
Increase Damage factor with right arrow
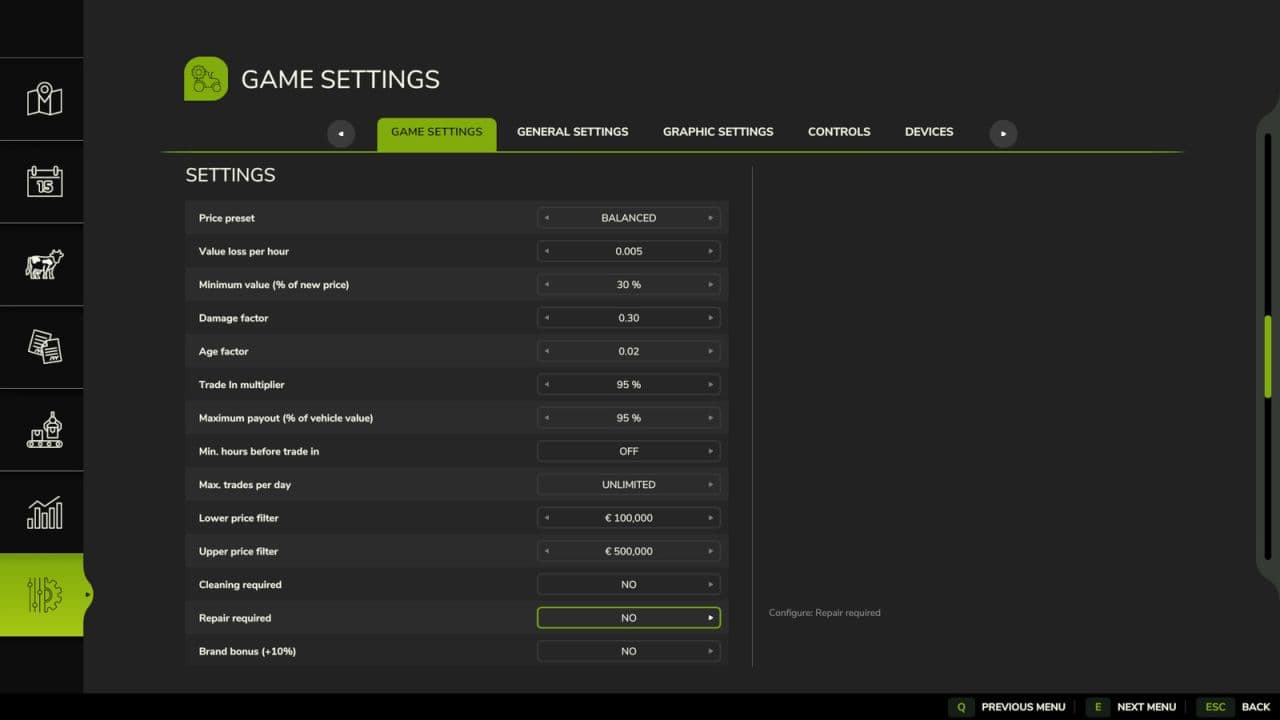[x=711, y=318]
